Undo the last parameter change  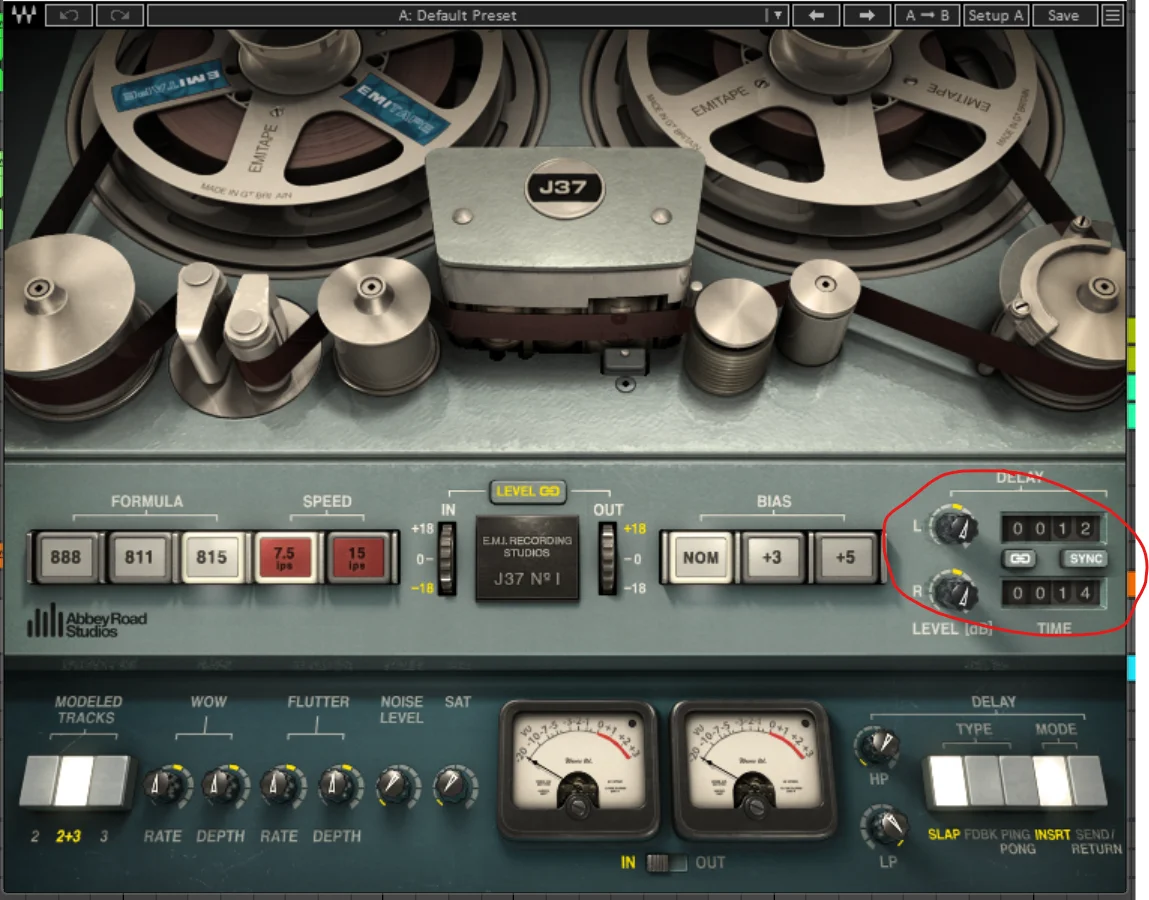pos(69,15)
